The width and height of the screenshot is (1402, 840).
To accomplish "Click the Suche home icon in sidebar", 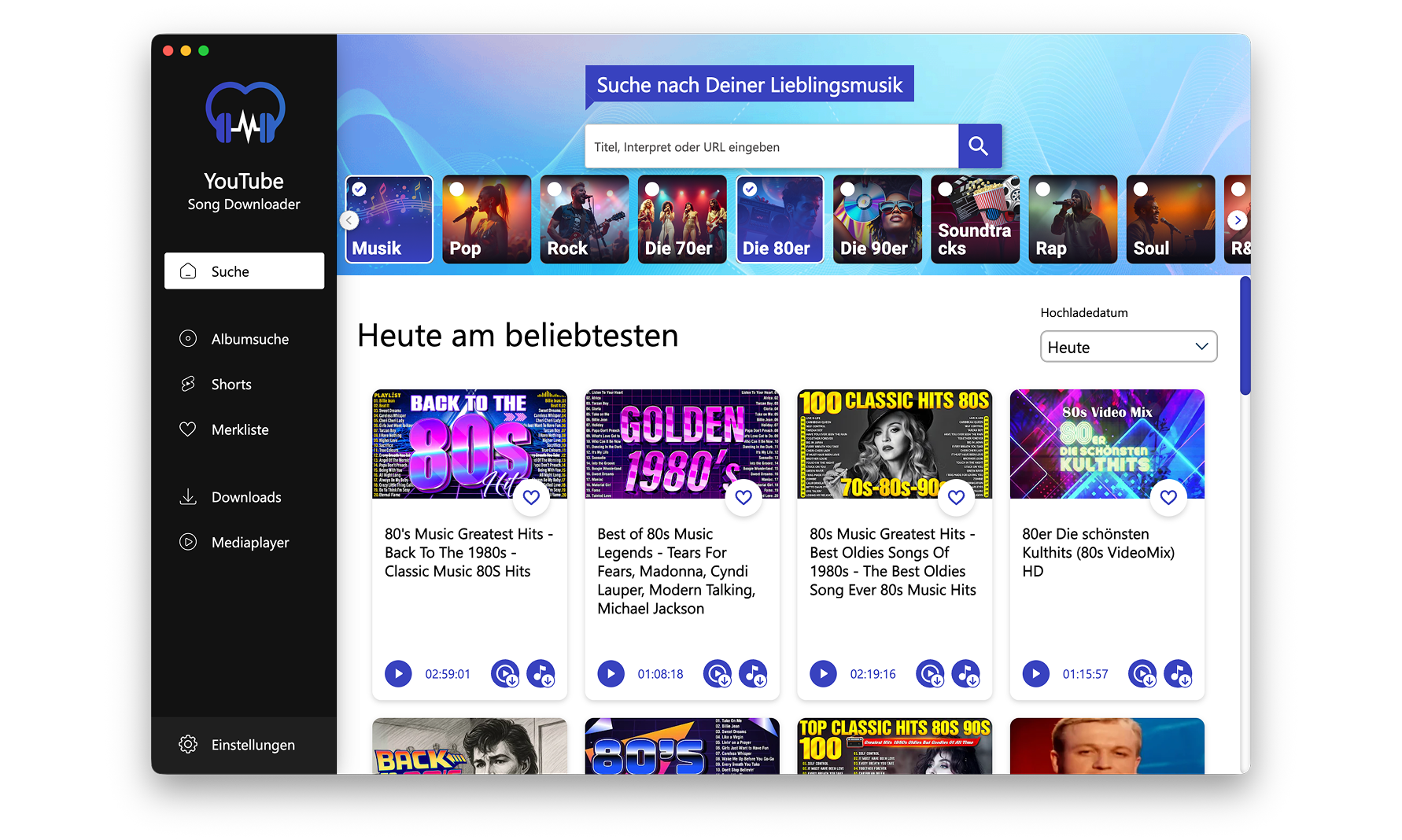I will (x=188, y=271).
